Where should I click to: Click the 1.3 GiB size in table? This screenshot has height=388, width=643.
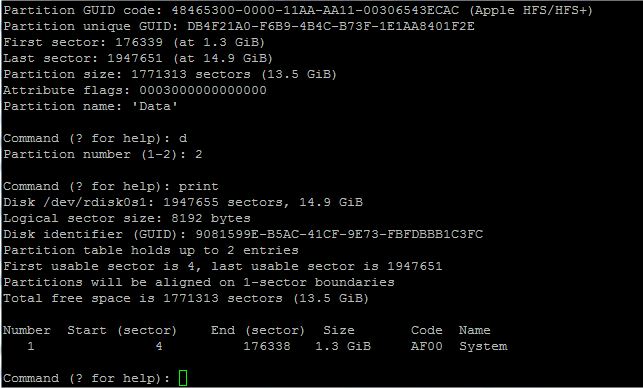click(343, 346)
